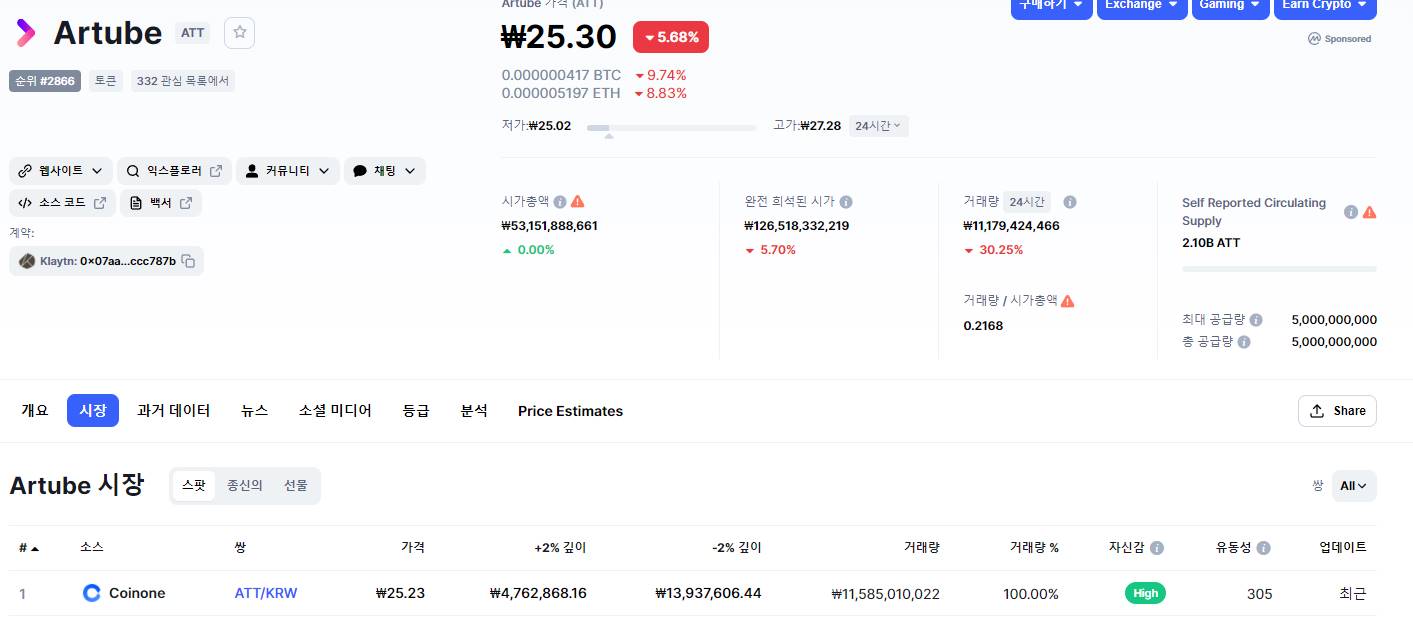Image resolution: width=1413 pixels, height=623 pixels.
Task: Sort by 업데이트 column header
Action: [1343, 548]
